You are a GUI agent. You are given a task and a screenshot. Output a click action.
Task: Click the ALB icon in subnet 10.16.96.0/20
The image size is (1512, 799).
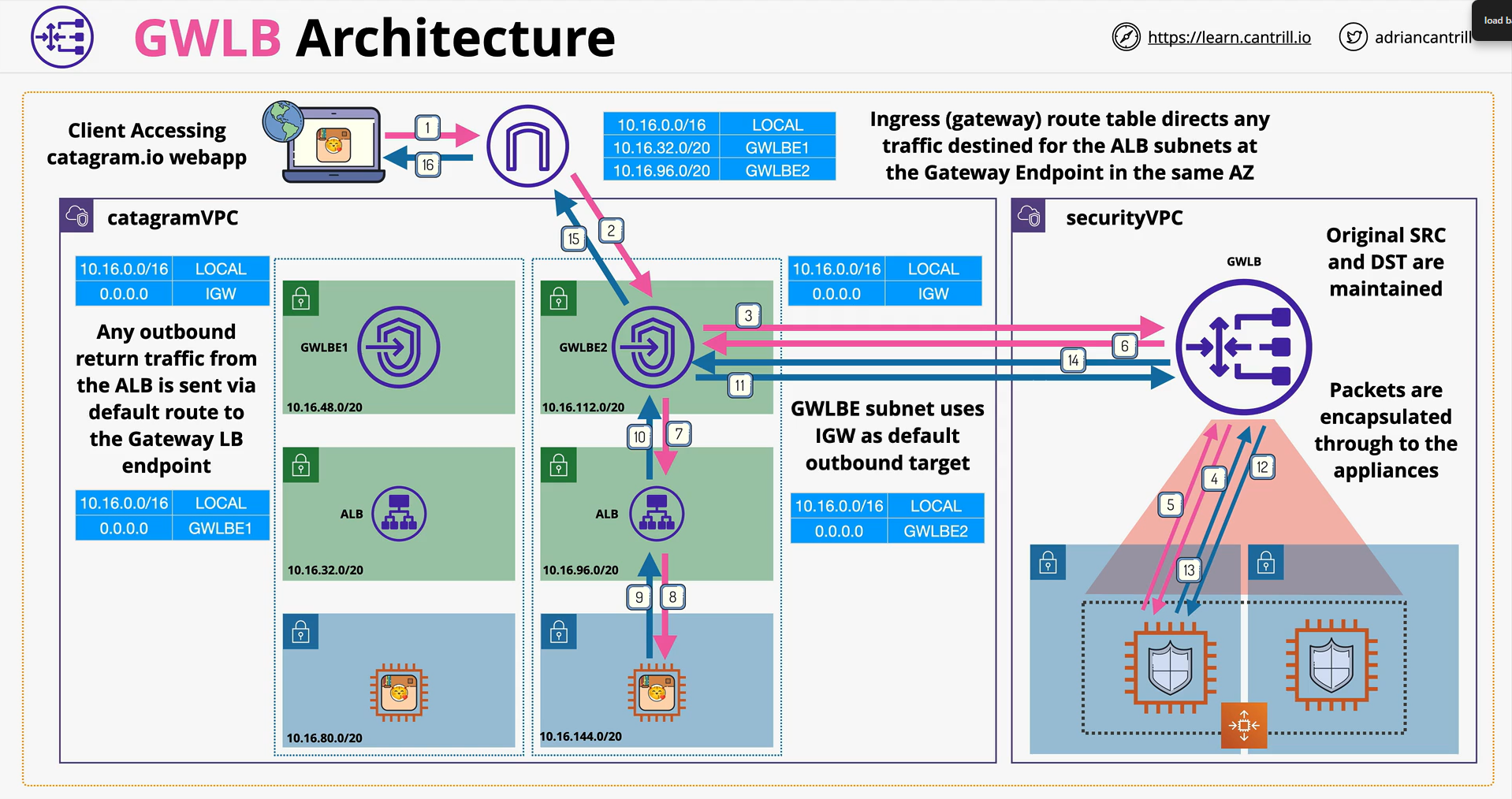(x=657, y=514)
